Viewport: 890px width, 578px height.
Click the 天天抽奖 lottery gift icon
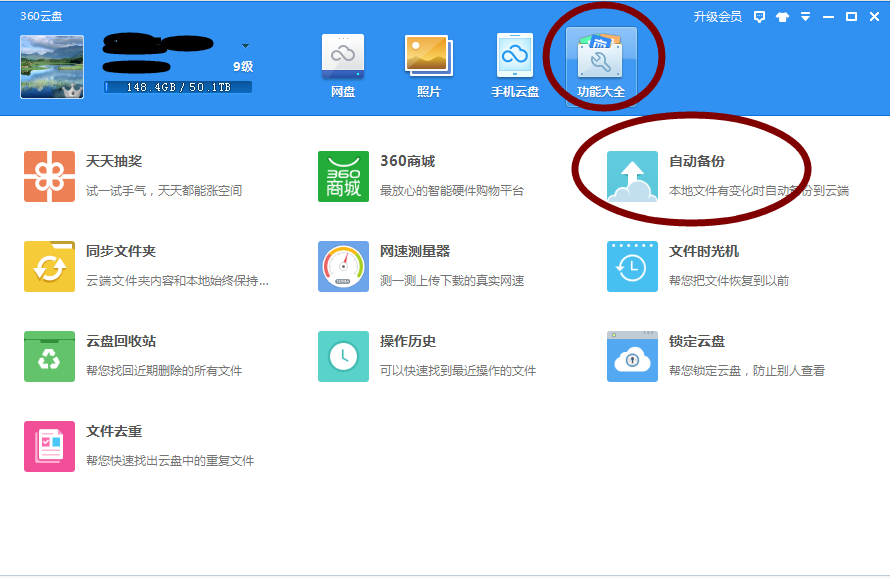[49, 177]
